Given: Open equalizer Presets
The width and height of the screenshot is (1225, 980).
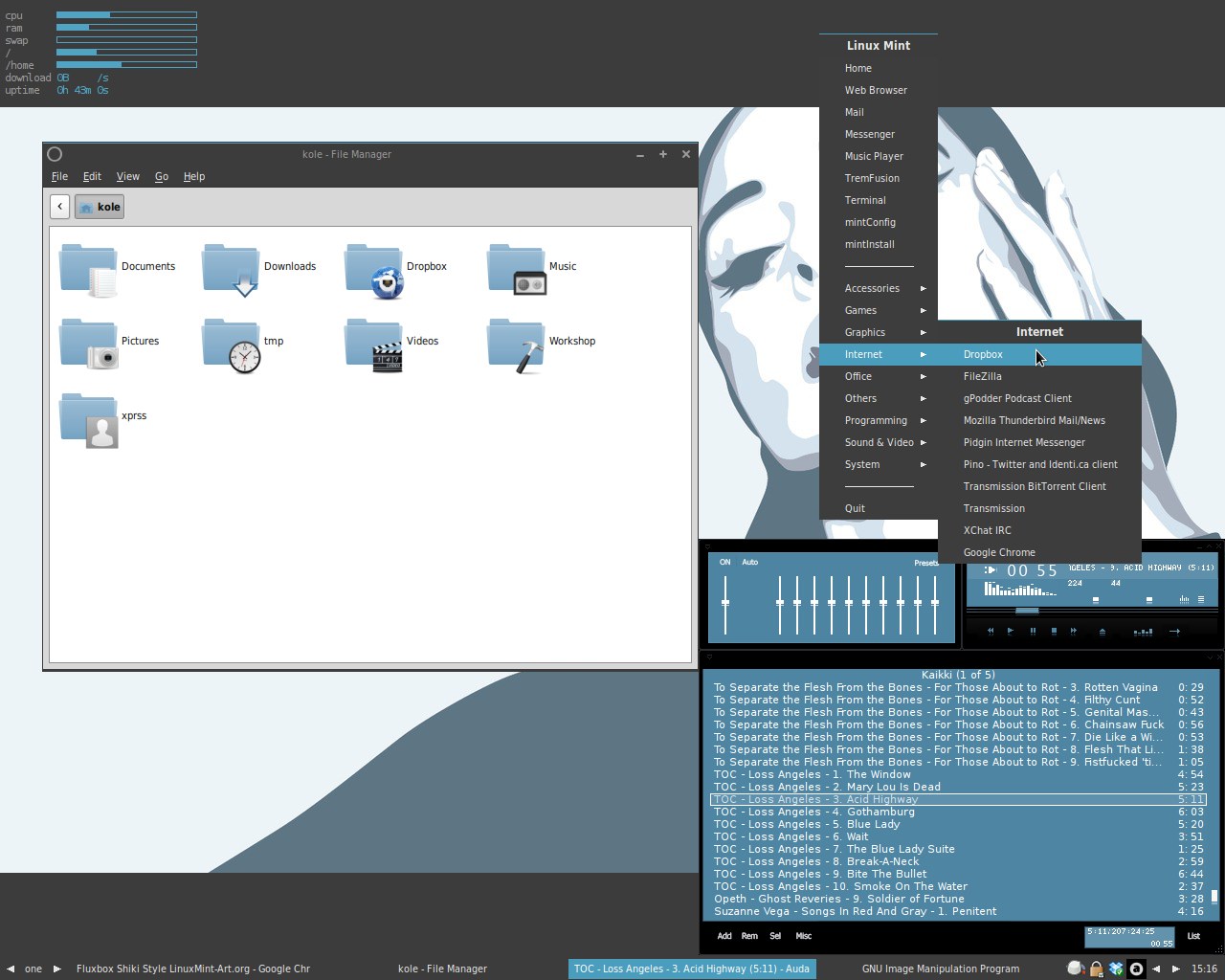Looking at the screenshot, I should 925,563.
